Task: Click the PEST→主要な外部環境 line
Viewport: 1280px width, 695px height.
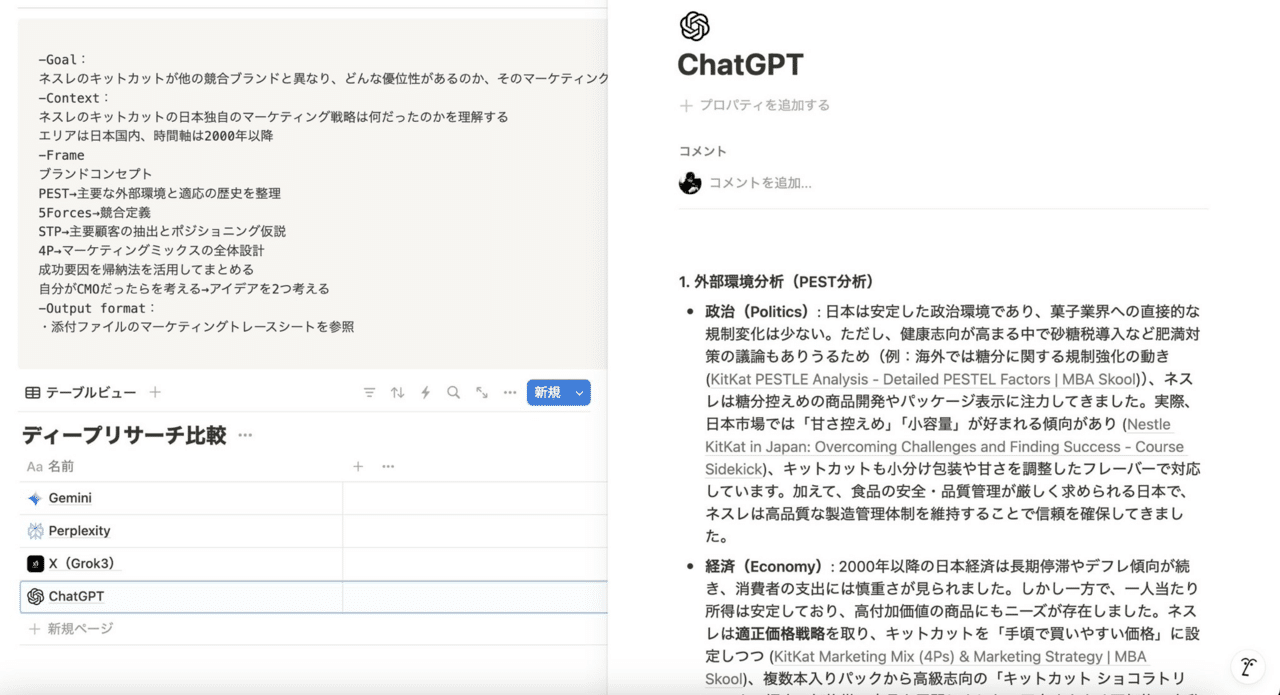Action: 160,193
